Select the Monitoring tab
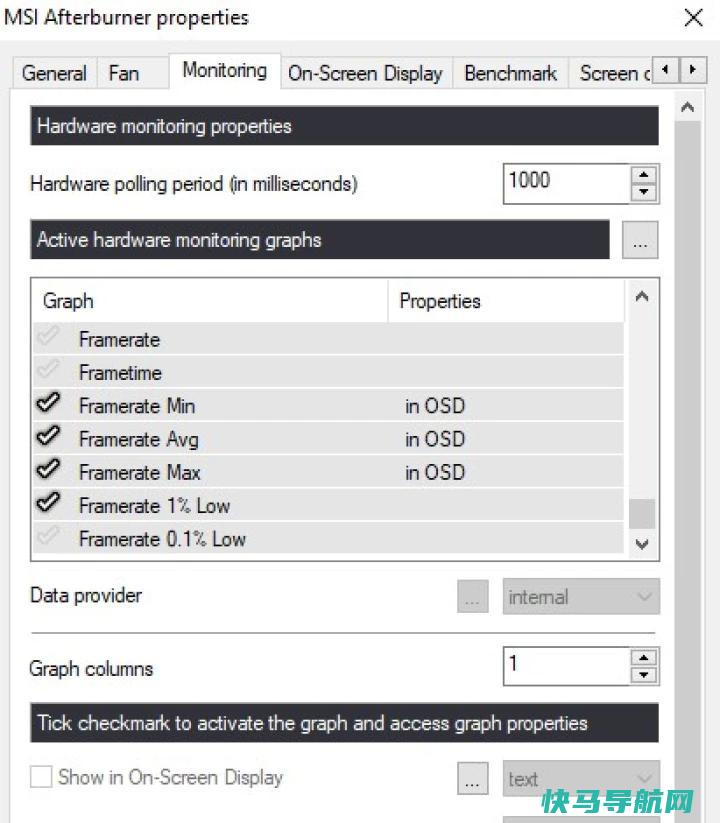The image size is (720, 823). [x=225, y=70]
